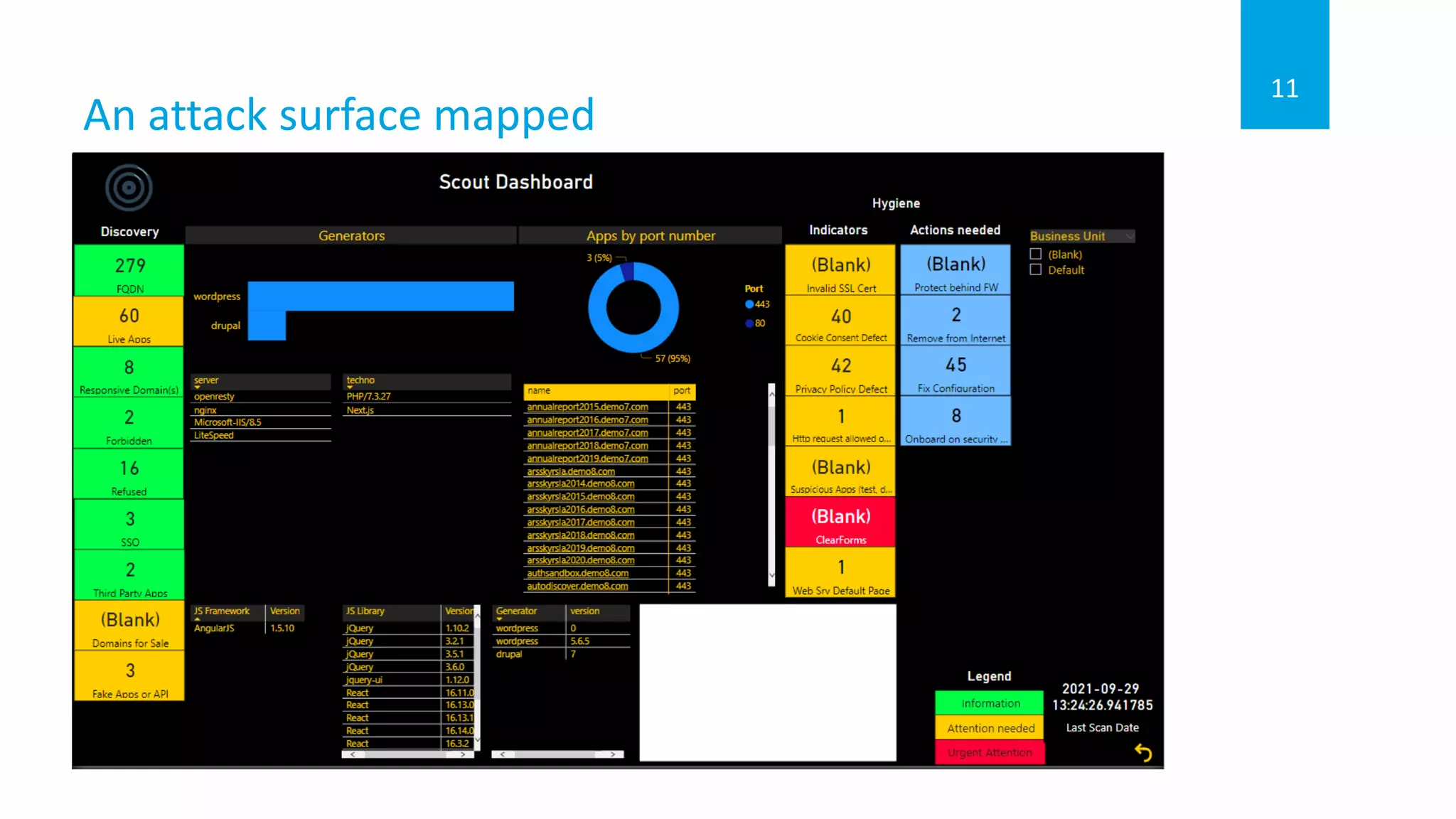Click the drupal bar in Generators chart
The width and height of the screenshot is (1456, 819).
click(x=267, y=326)
